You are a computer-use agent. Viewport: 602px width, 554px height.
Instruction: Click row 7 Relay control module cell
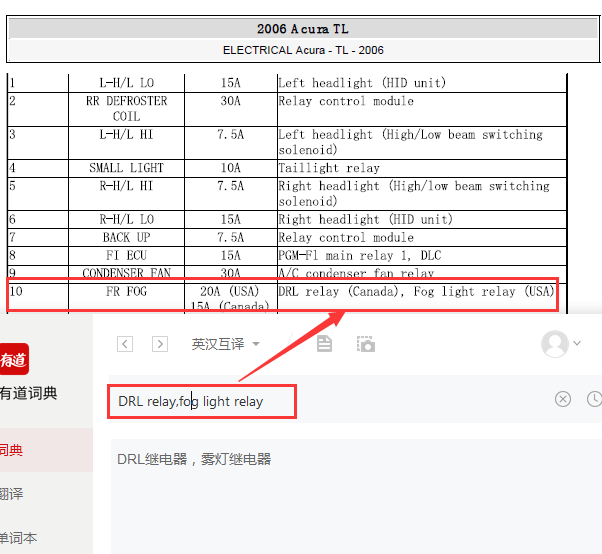tap(422, 238)
